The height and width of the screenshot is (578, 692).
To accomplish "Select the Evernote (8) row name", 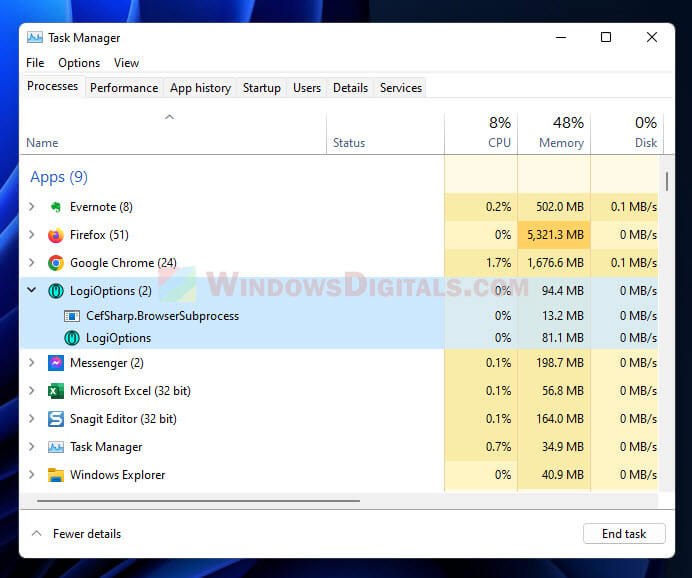I will [101, 207].
